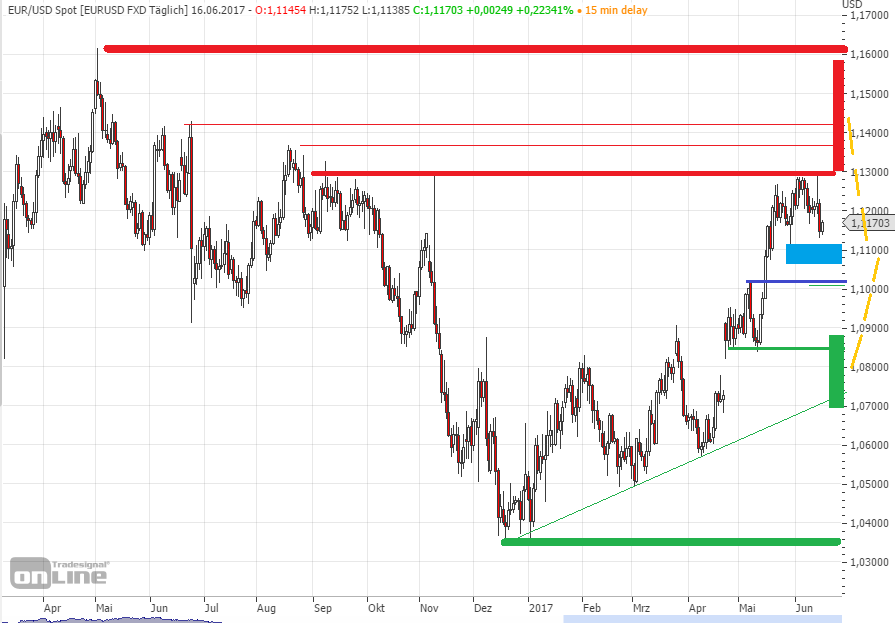
Task: Click the 1,16000 price axis label
Action: (x=869, y=54)
